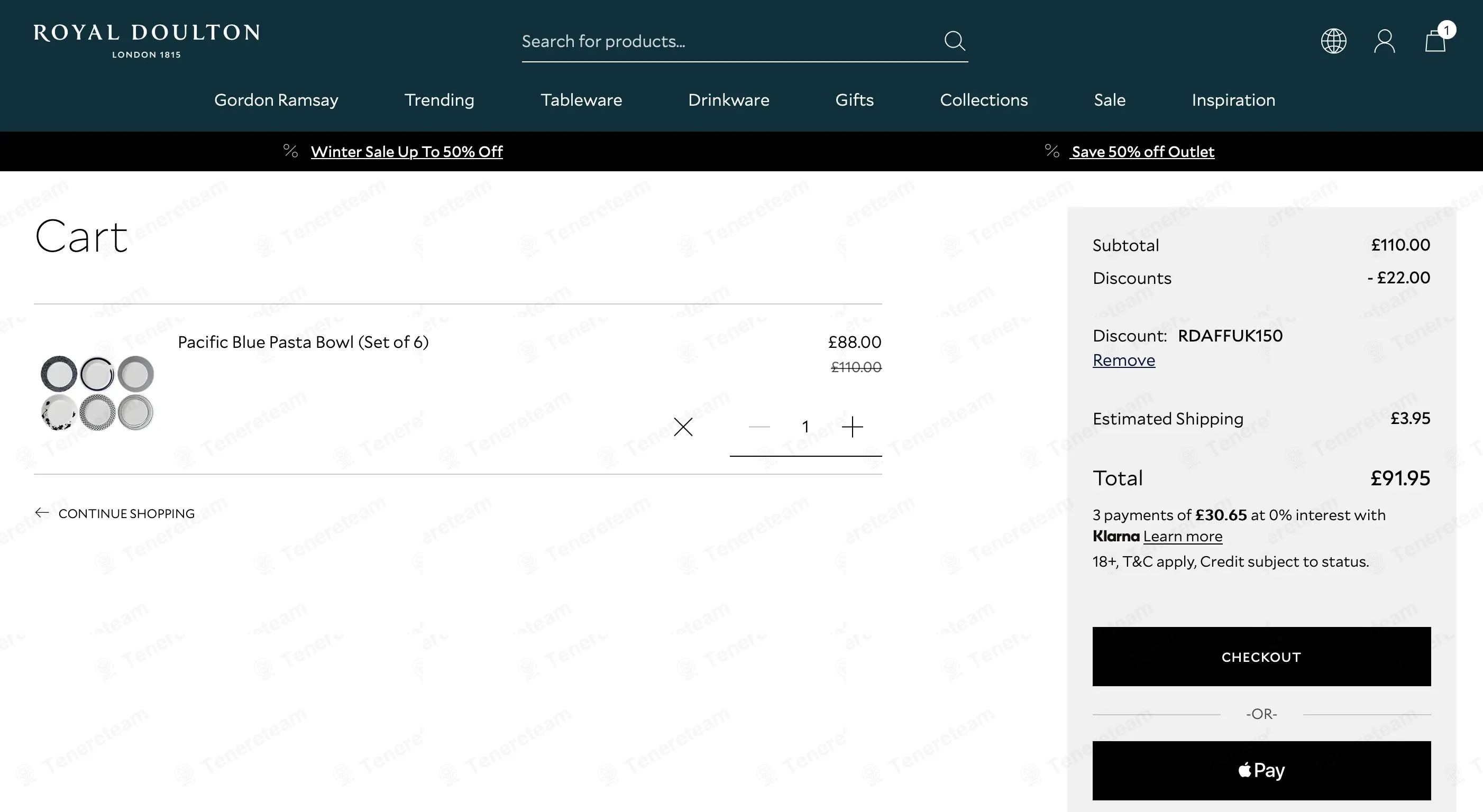Screen dimensions: 1483x812
Task: Click the percent icon beside Winter Sale
Action: [x=291, y=151]
